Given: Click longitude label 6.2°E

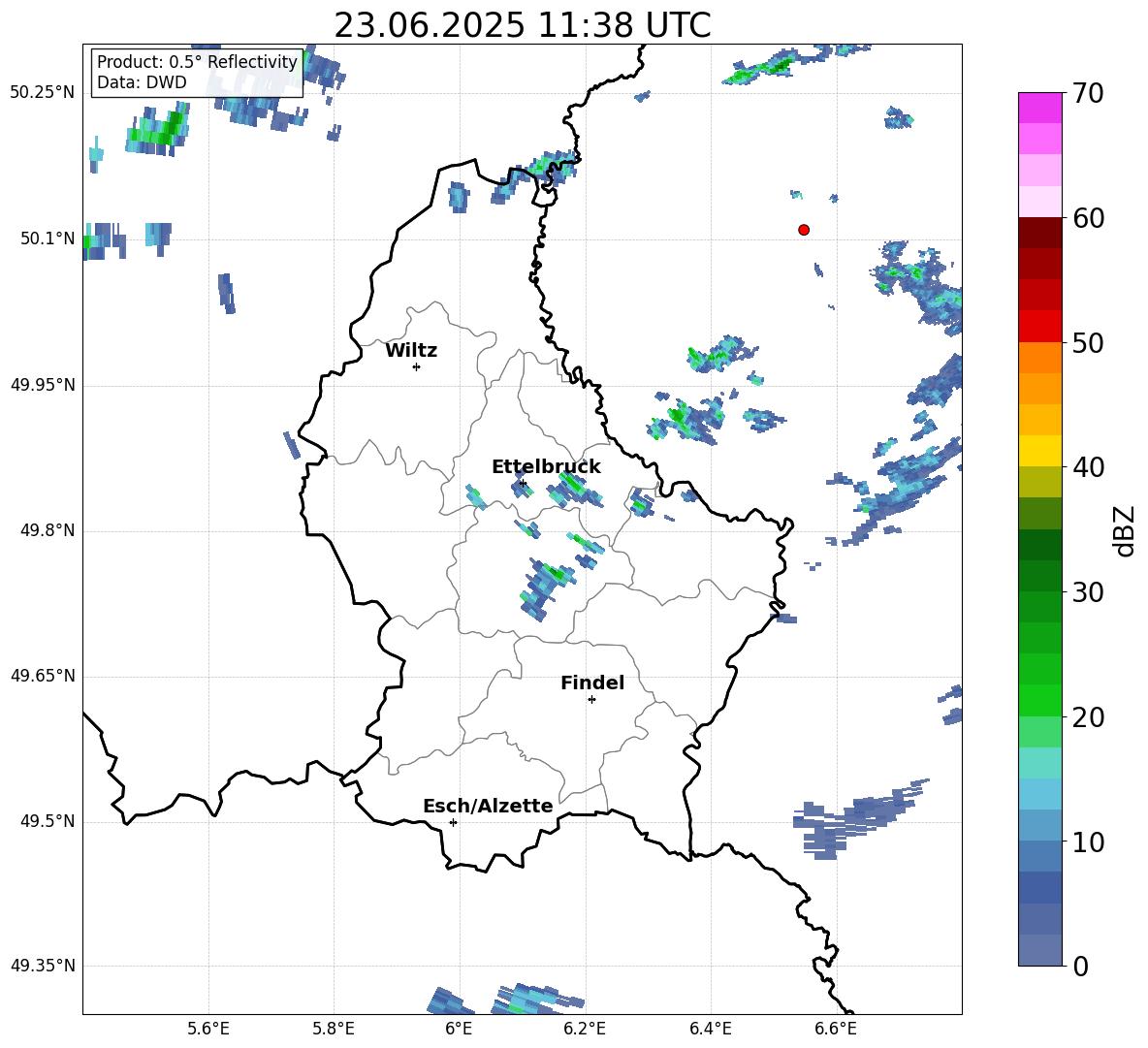Looking at the screenshot, I should tap(585, 1029).
